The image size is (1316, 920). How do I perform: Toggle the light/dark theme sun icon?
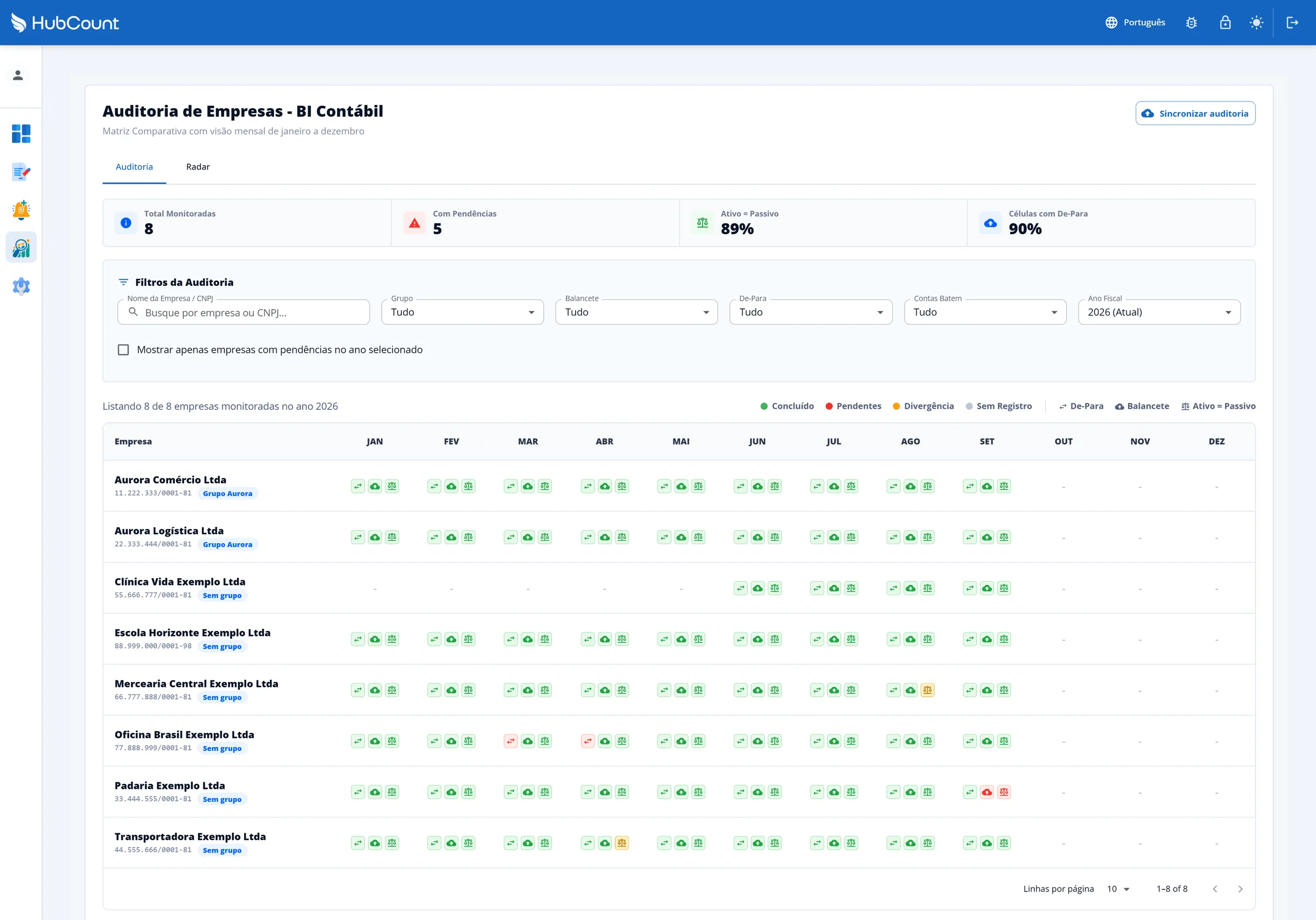pos(1256,22)
